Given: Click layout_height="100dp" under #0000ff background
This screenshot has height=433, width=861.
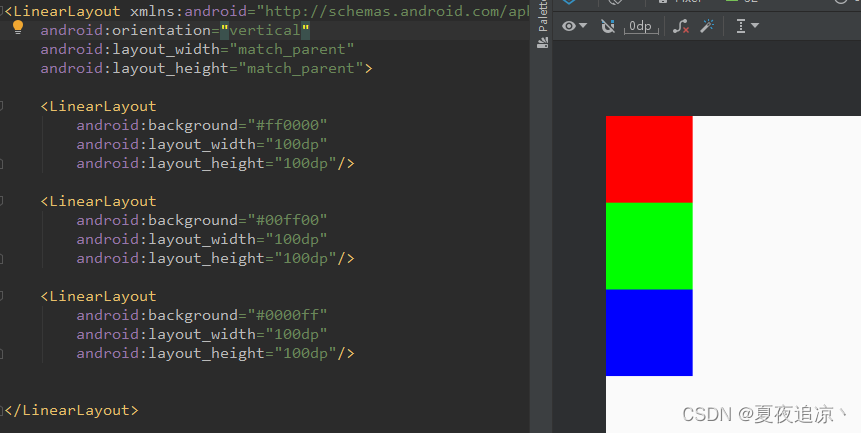Looking at the screenshot, I should click(216, 353).
